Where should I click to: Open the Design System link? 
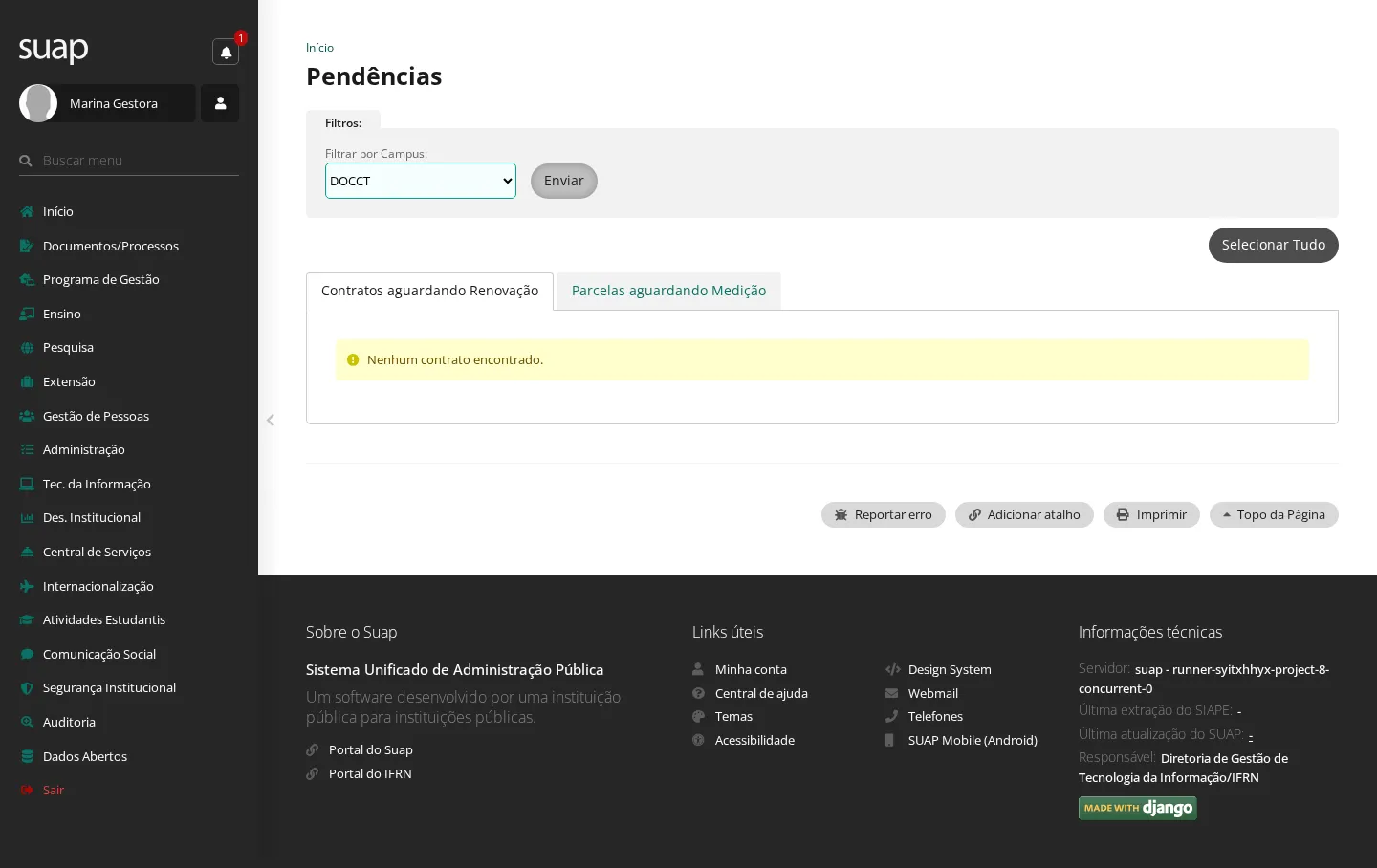point(950,669)
